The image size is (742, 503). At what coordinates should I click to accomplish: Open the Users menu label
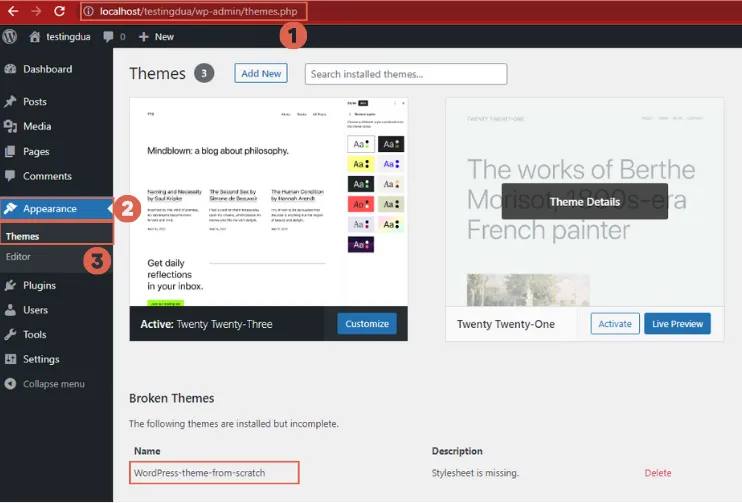click(35, 310)
